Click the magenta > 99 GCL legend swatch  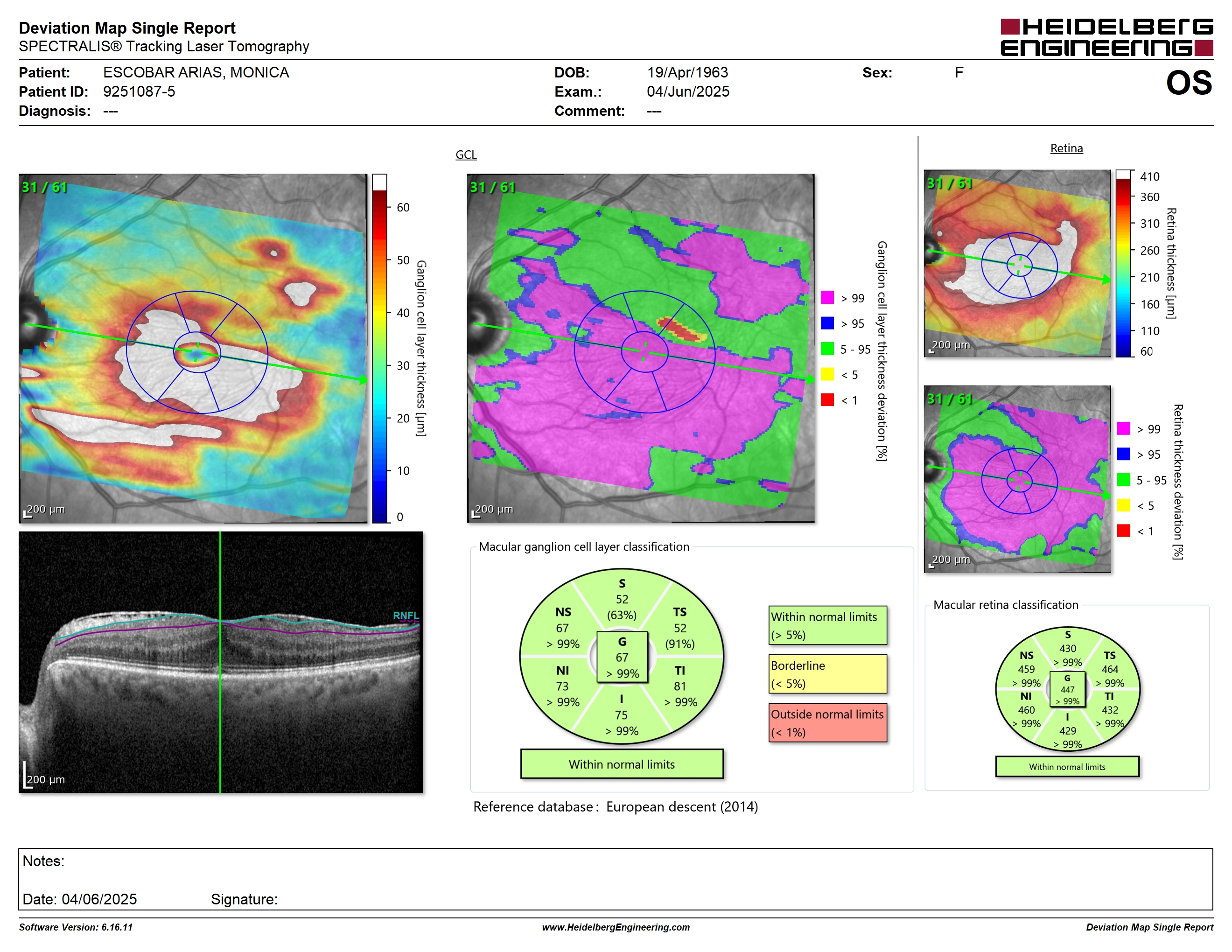coord(827,297)
